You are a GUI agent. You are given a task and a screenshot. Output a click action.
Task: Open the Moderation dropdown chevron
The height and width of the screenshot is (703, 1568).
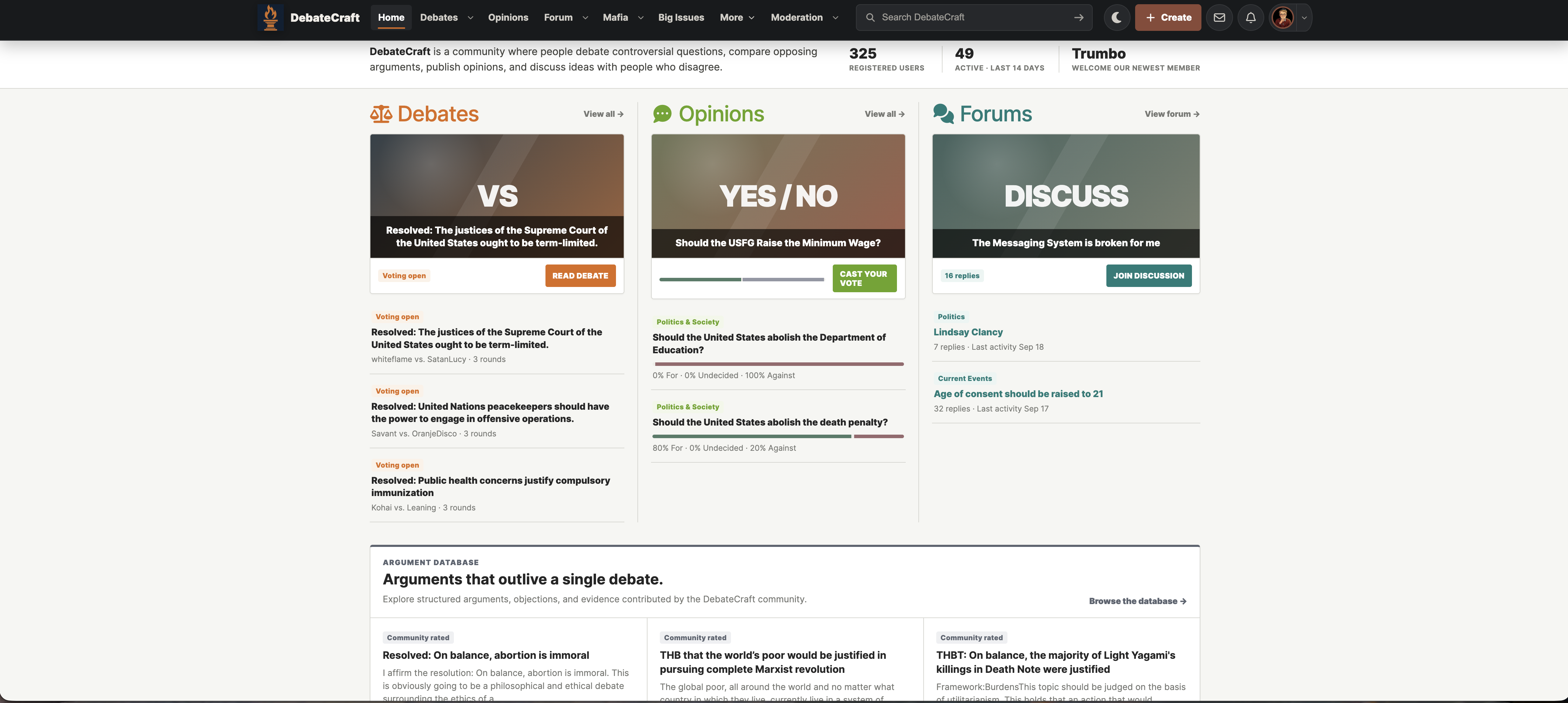pos(835,18)
